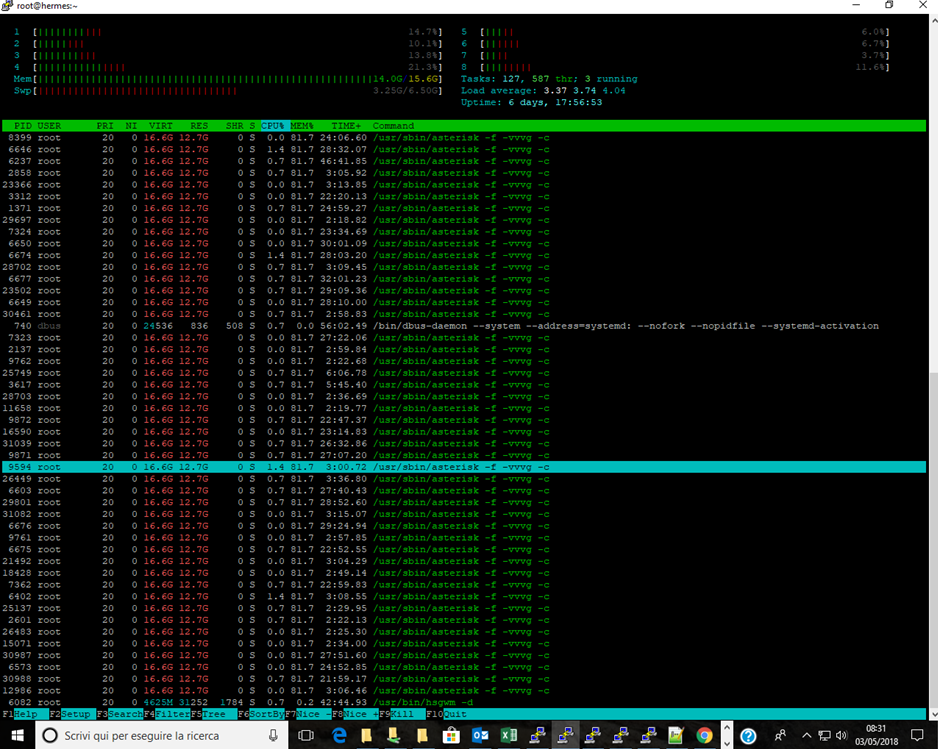
Task: Click the Mem usage meter bar
Action: [x=228, y=79]
